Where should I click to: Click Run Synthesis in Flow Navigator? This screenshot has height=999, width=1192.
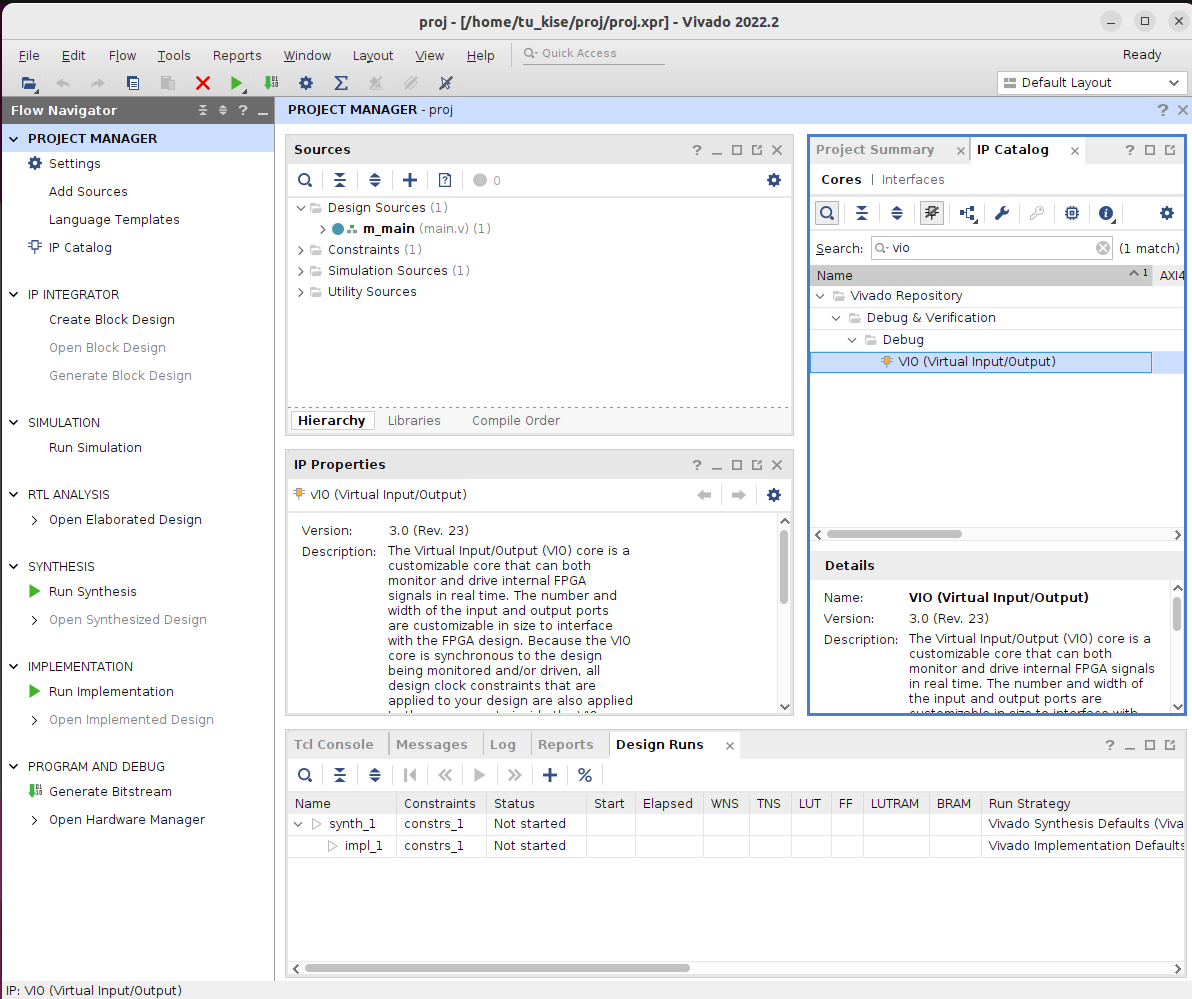92,592
